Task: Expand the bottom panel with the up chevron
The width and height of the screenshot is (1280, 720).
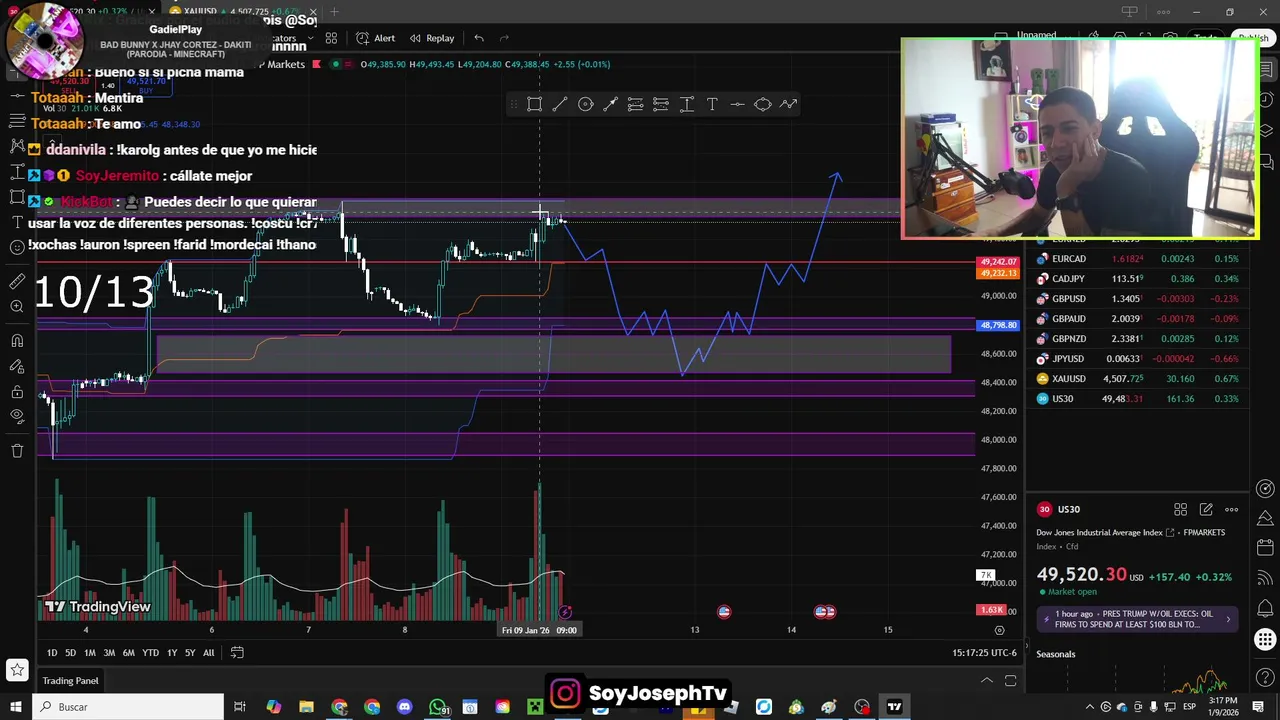Action: 987,681
